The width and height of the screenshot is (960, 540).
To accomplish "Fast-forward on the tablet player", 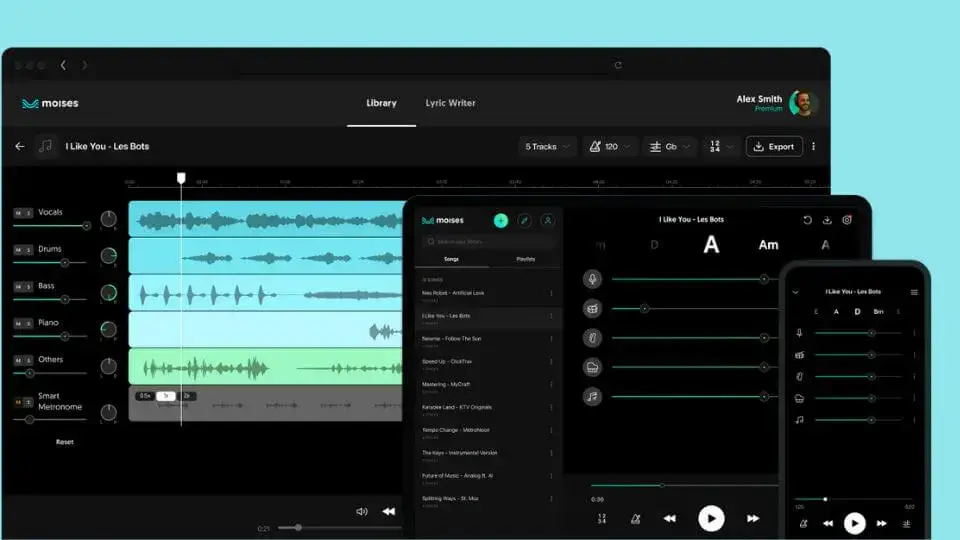I will (753, 519).
